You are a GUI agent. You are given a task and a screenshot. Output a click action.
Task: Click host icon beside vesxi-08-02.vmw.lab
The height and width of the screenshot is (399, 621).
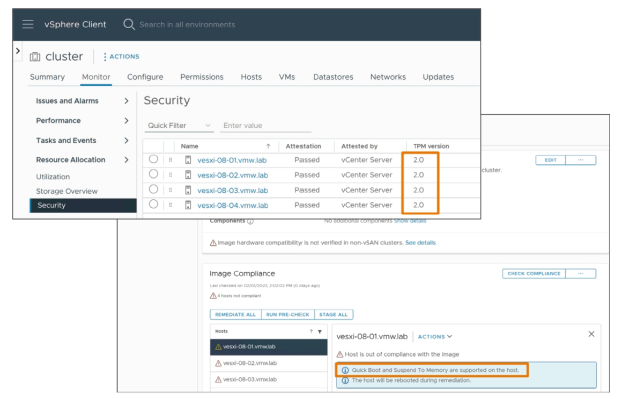click(x=188, y=175)
